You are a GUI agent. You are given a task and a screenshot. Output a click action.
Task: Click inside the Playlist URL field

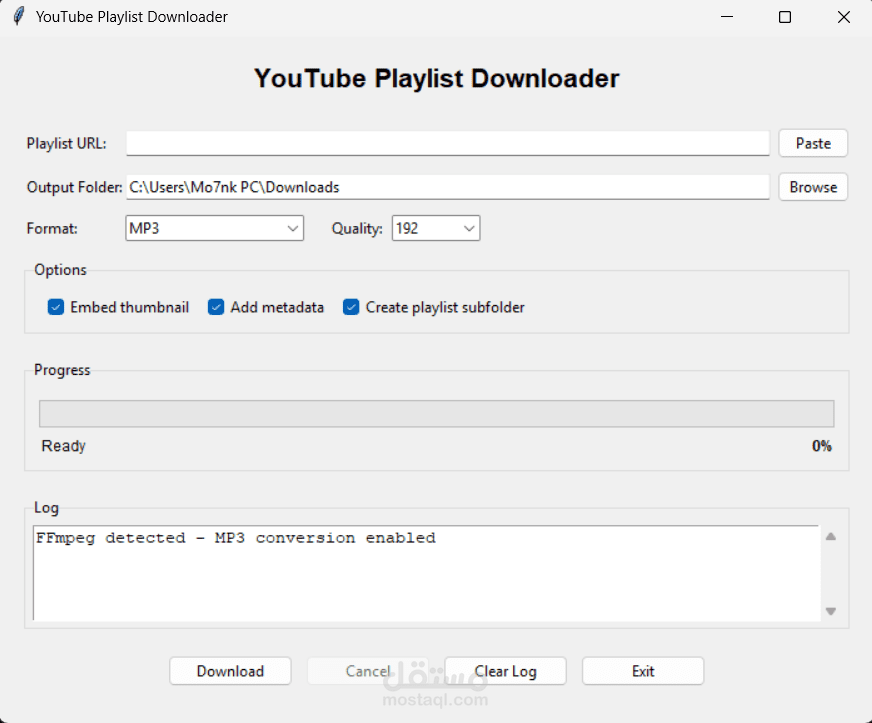448,143
